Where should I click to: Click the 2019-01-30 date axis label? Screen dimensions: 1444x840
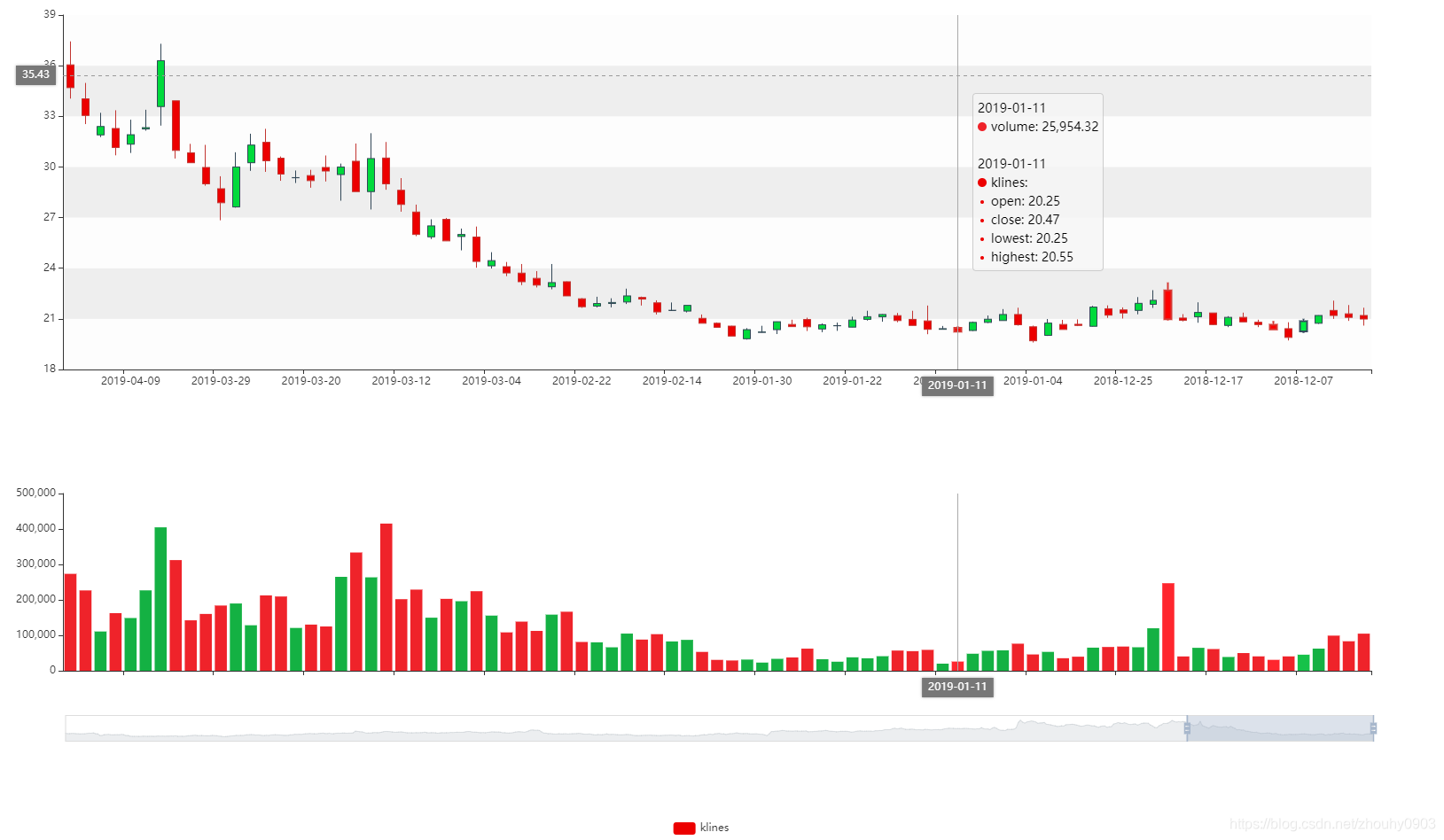762,381
